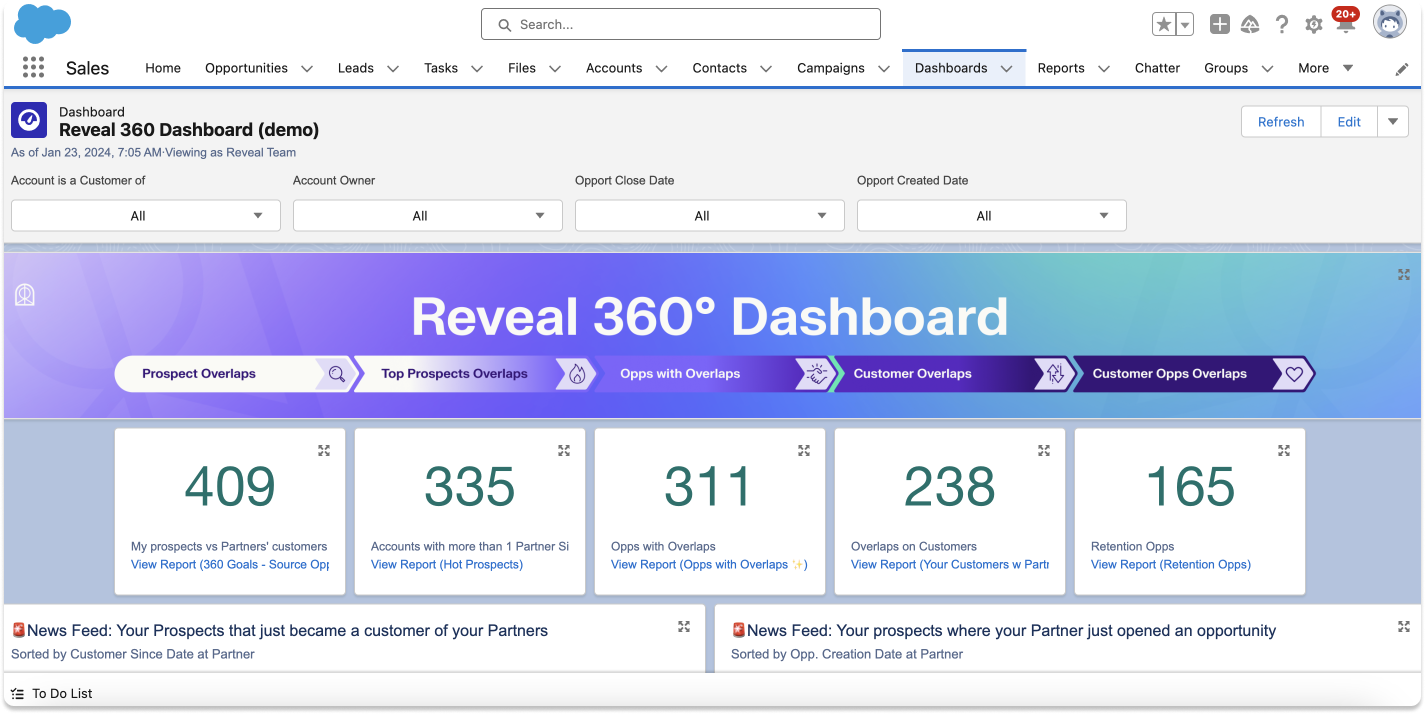Expand the Campaigns tab chevron

click(x=884, y=69)
